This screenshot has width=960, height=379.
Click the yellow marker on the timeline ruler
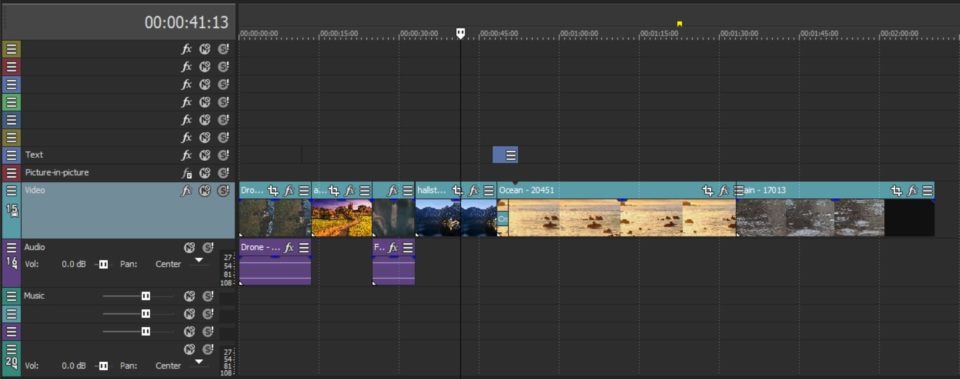click(x=679, y=24)
